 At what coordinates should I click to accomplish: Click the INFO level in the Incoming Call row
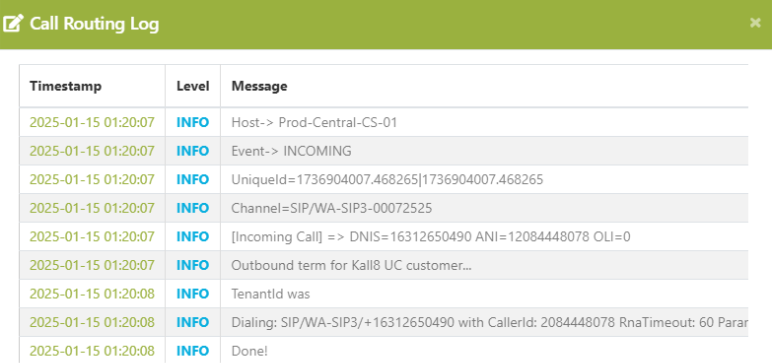[x=193, y=236]
